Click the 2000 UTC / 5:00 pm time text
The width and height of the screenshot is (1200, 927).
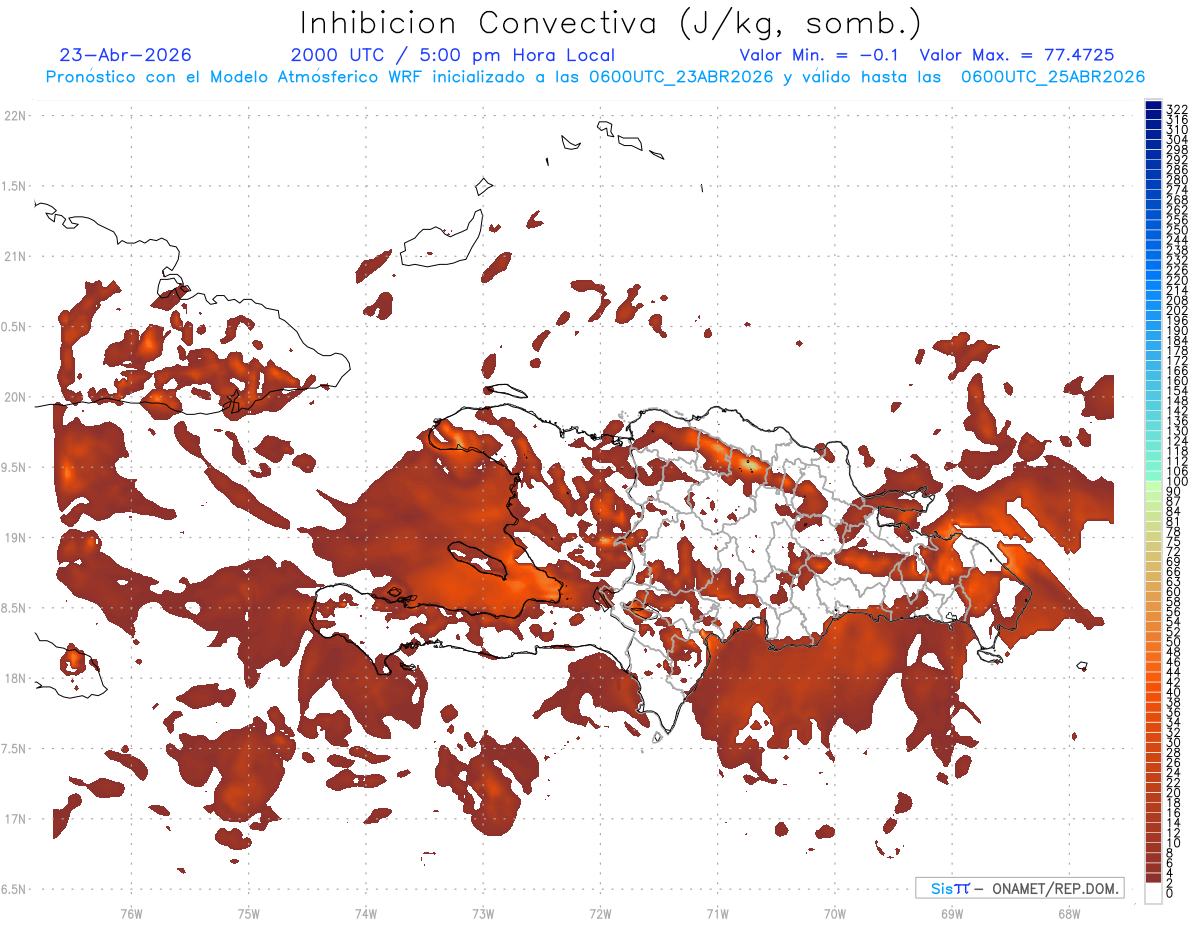coord(453,55)
